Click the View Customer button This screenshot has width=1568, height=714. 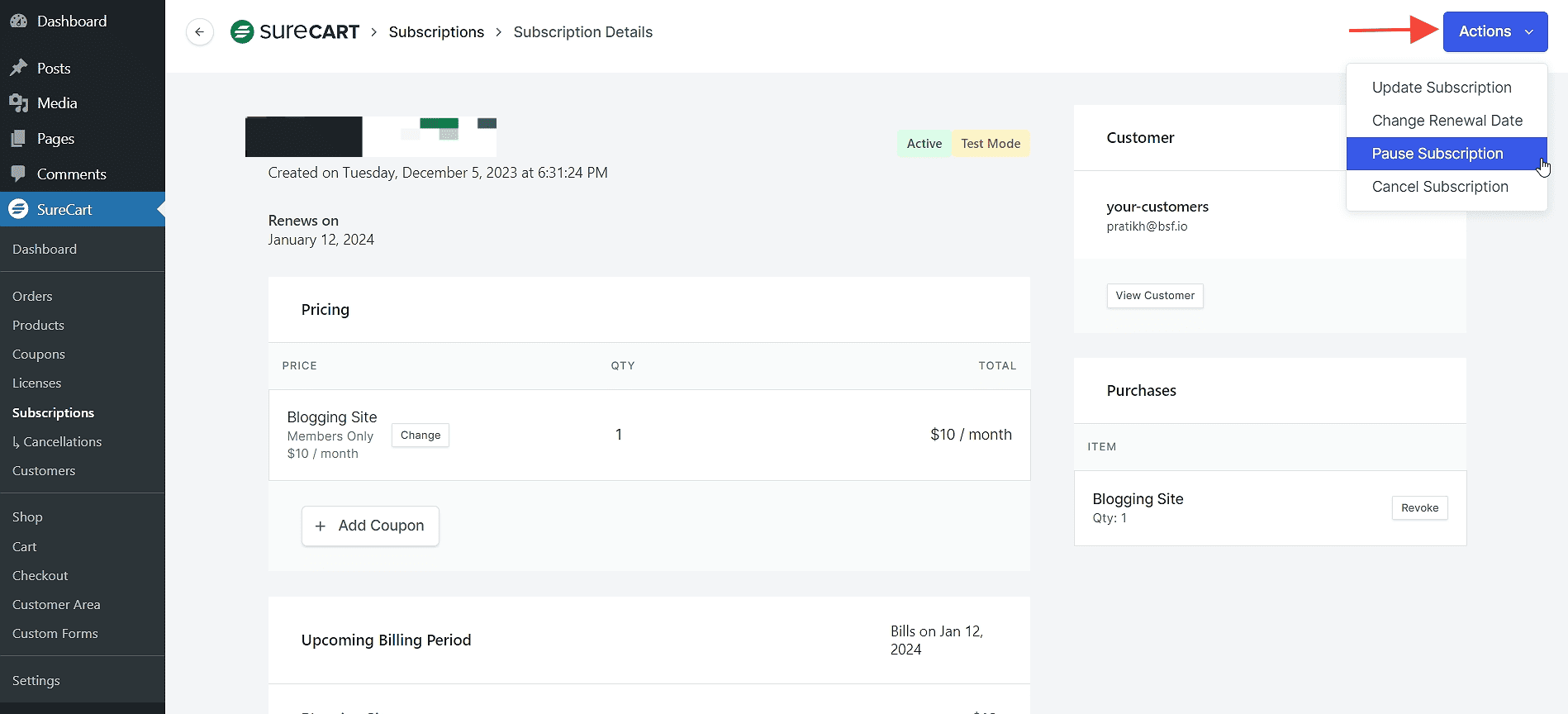point(1155,296)
